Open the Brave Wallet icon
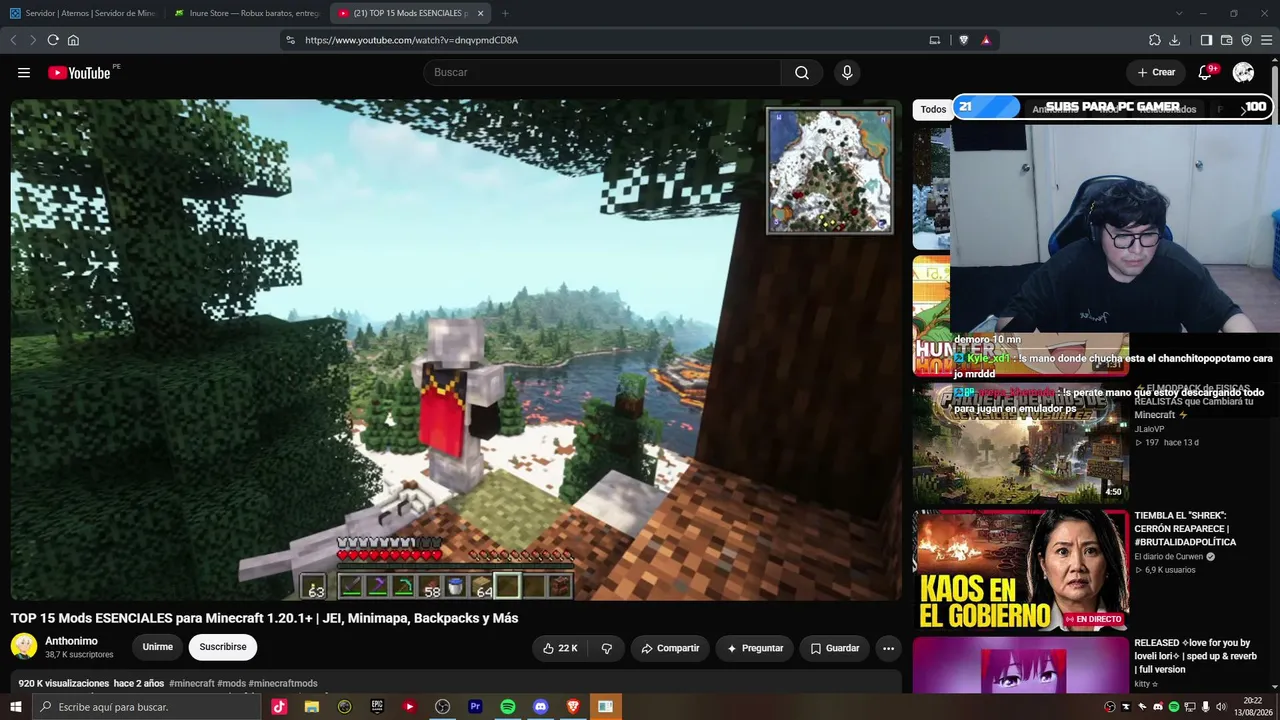This screenshot has width=1280, height=720. point(1227,40)
